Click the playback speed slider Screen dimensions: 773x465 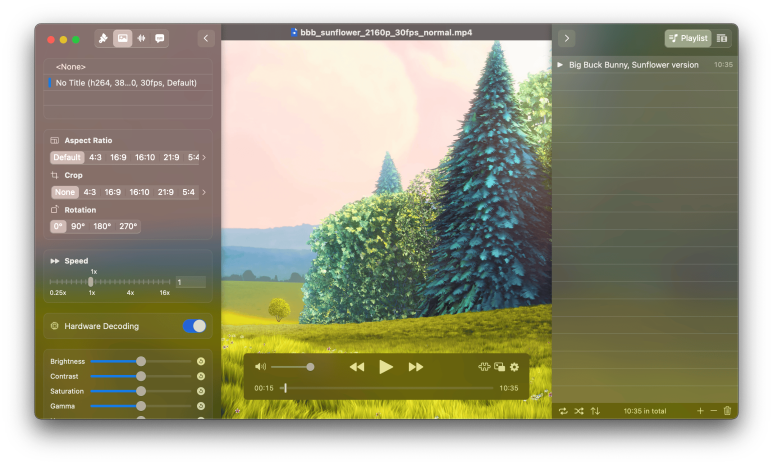click(x=110, y=282)
